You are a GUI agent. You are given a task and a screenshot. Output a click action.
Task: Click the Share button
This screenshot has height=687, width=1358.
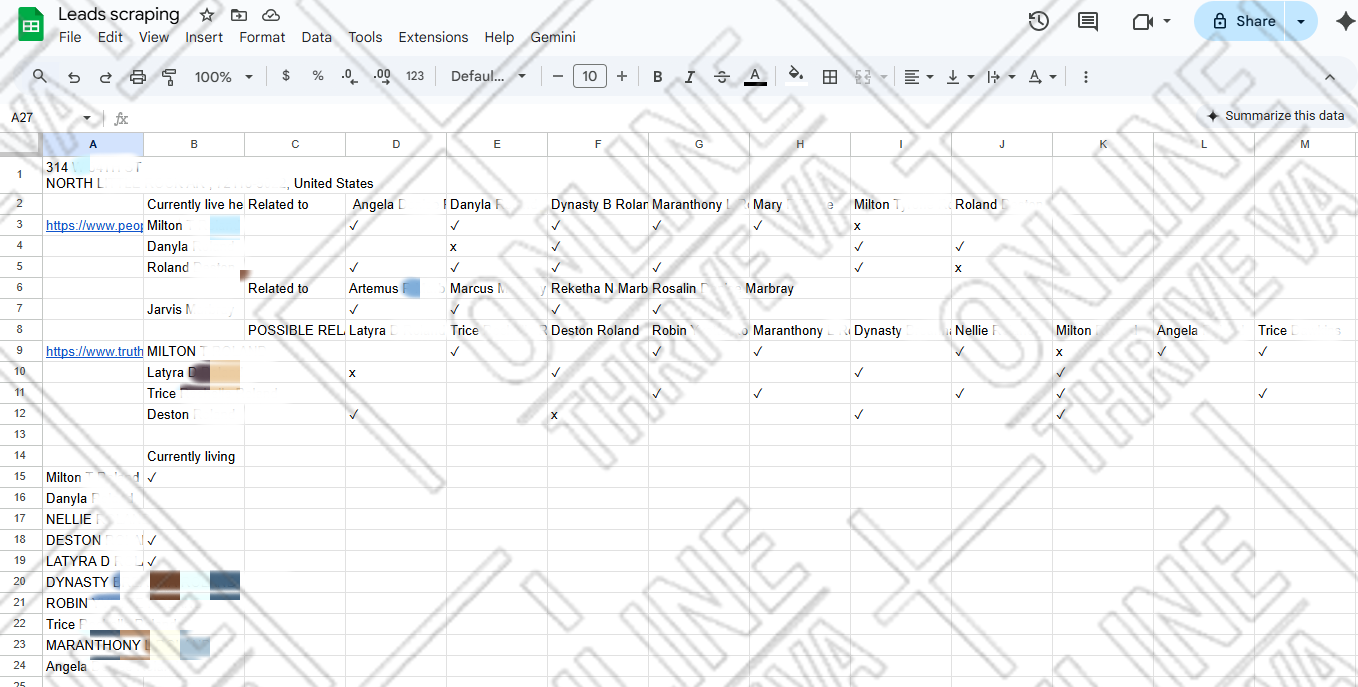point(1243,21)
